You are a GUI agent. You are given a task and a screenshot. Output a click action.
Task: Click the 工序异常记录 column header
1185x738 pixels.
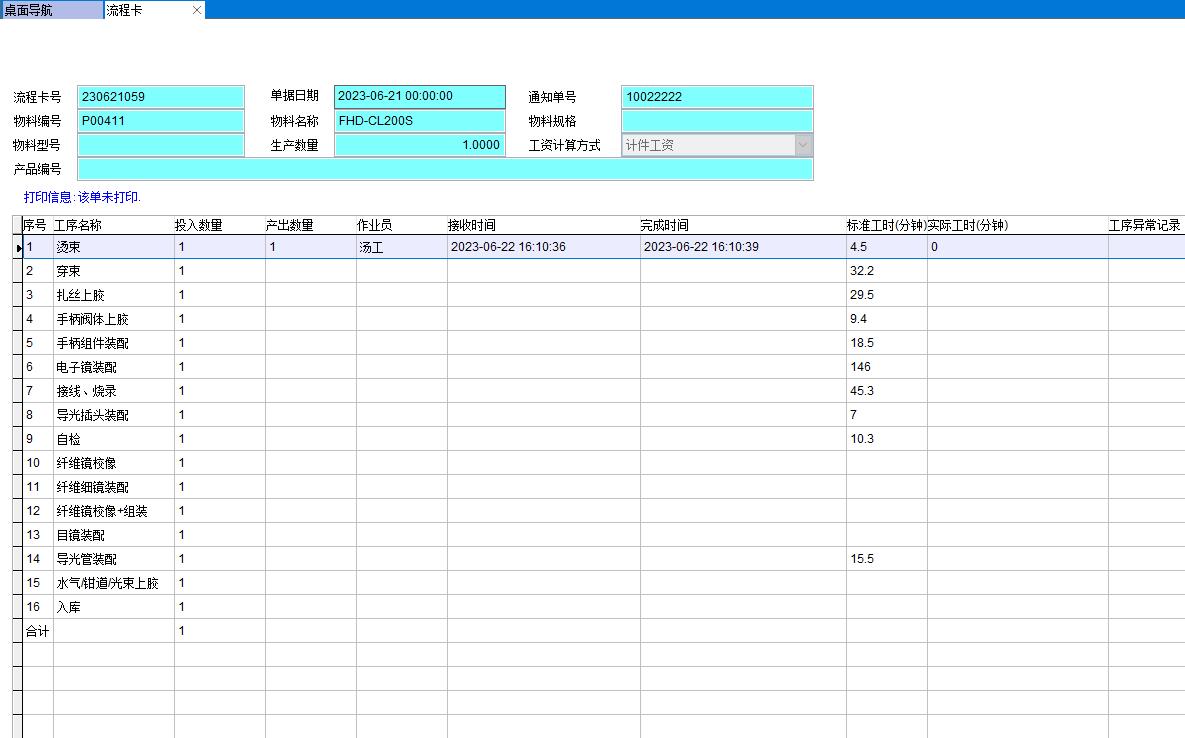[x=1145, y=225]
